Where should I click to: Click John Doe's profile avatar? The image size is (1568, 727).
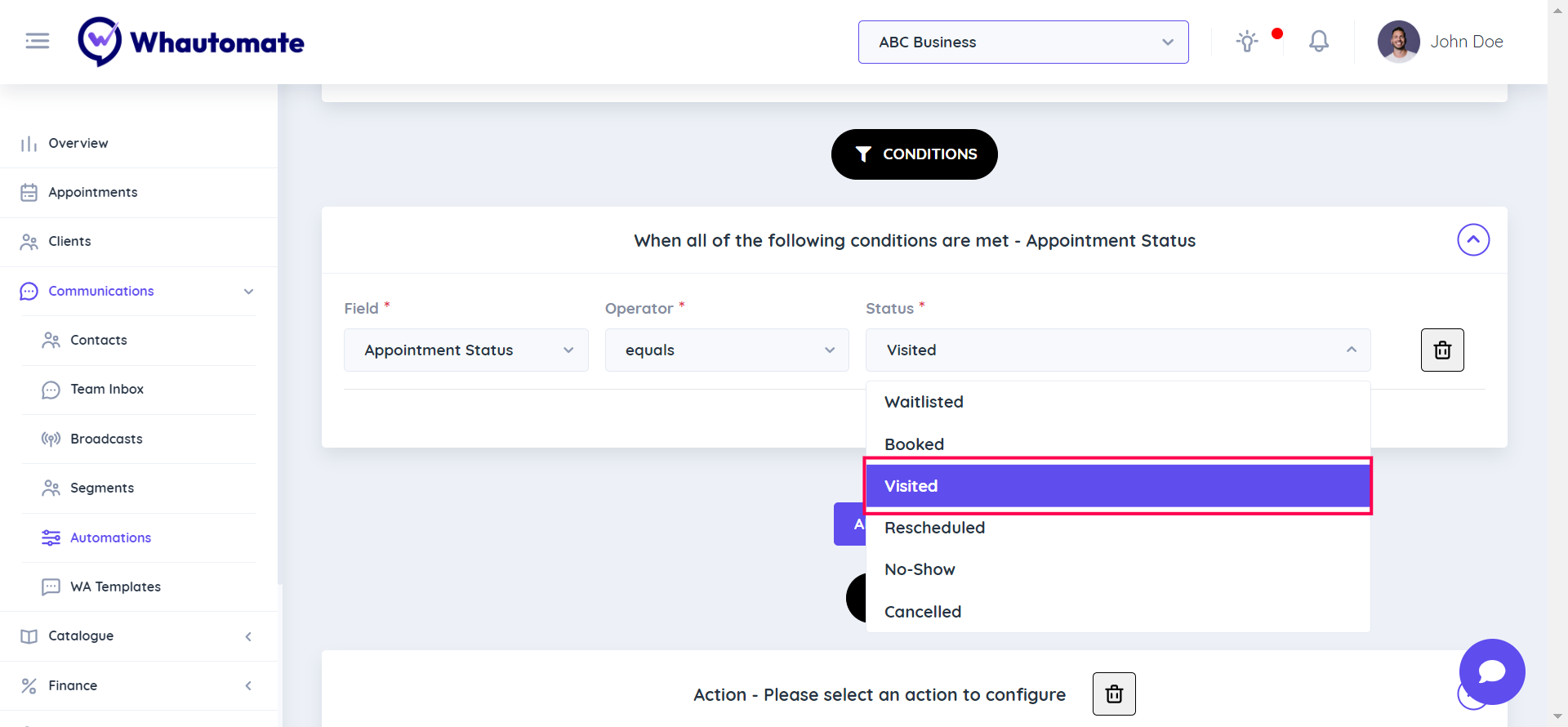point(1398,42)
